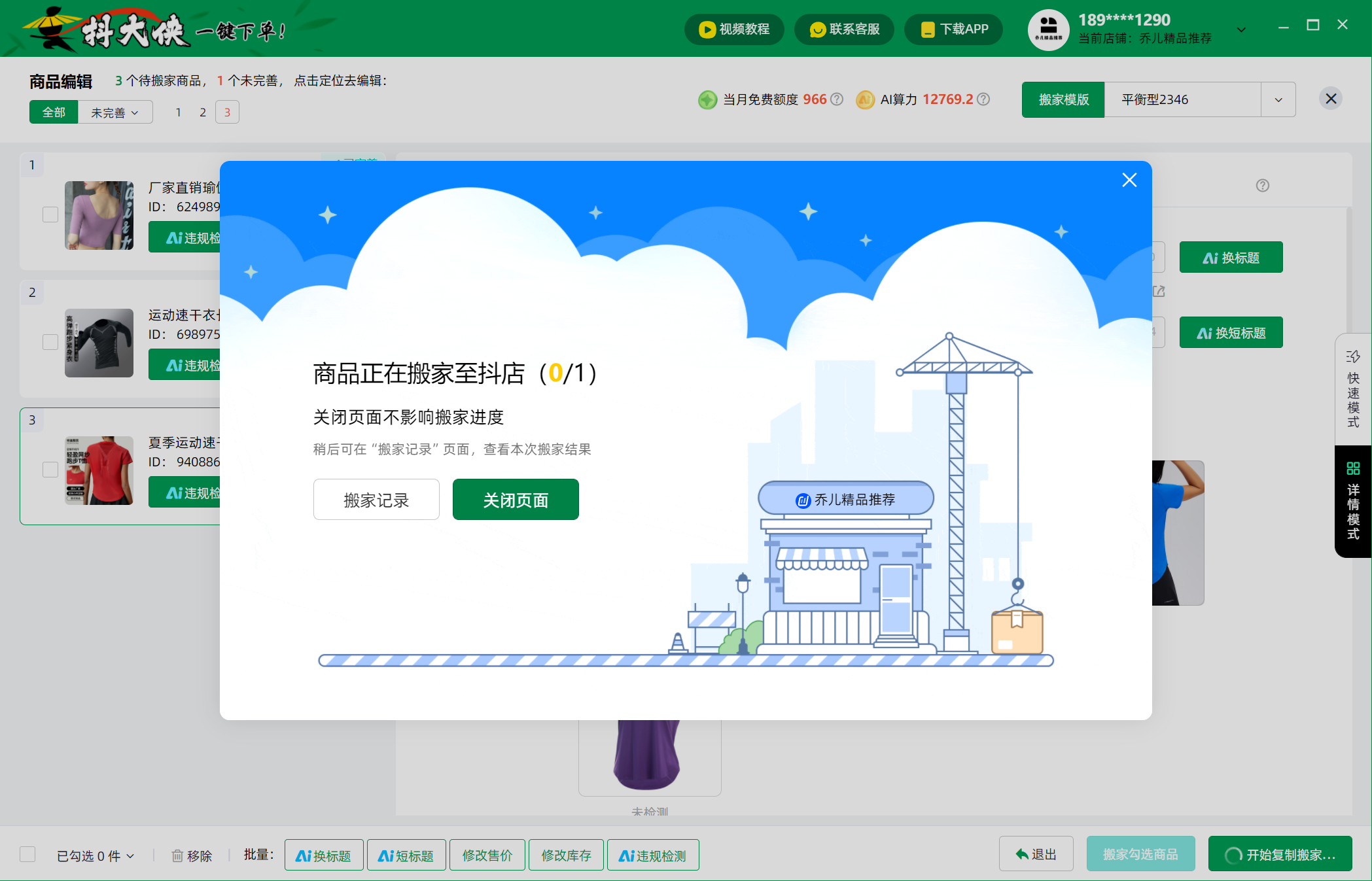Viewport: 1372px width, 881px height.
Task: Open product 3 red shirt thumbnail
Action: 99,470
